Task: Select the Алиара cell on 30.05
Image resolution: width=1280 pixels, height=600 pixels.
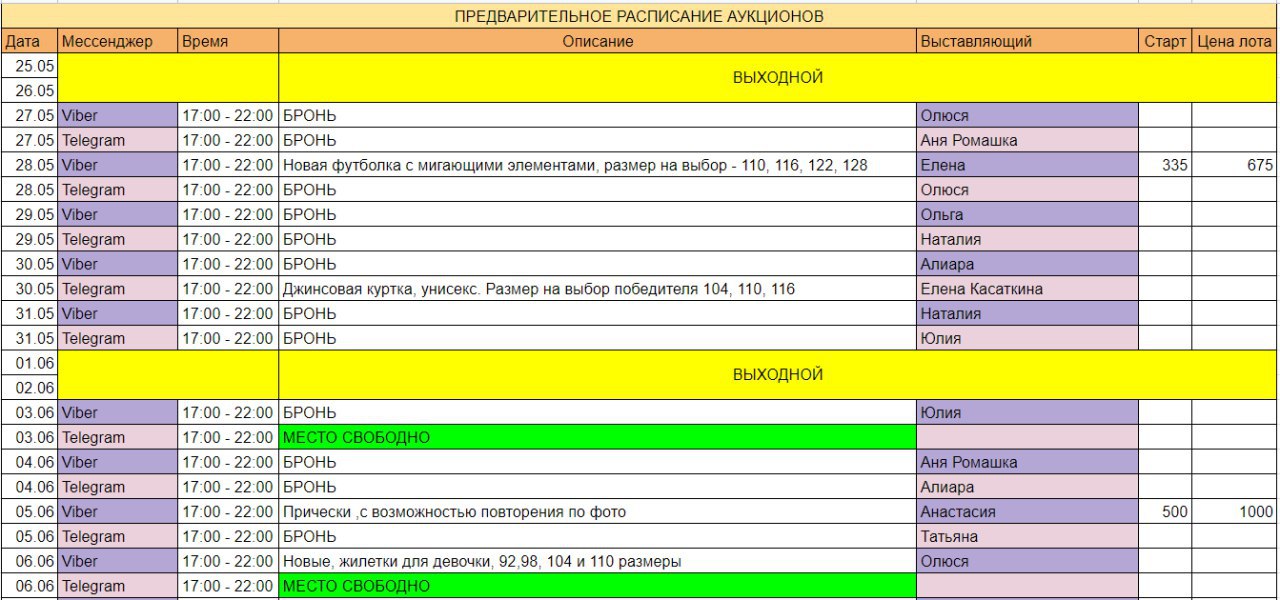Action: tap(1028, 264)
